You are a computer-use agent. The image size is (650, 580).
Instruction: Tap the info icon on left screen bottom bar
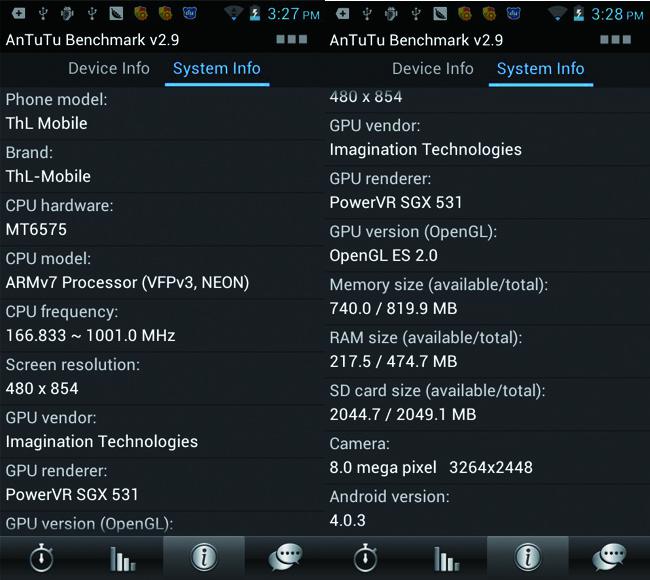tap(204, 557)
